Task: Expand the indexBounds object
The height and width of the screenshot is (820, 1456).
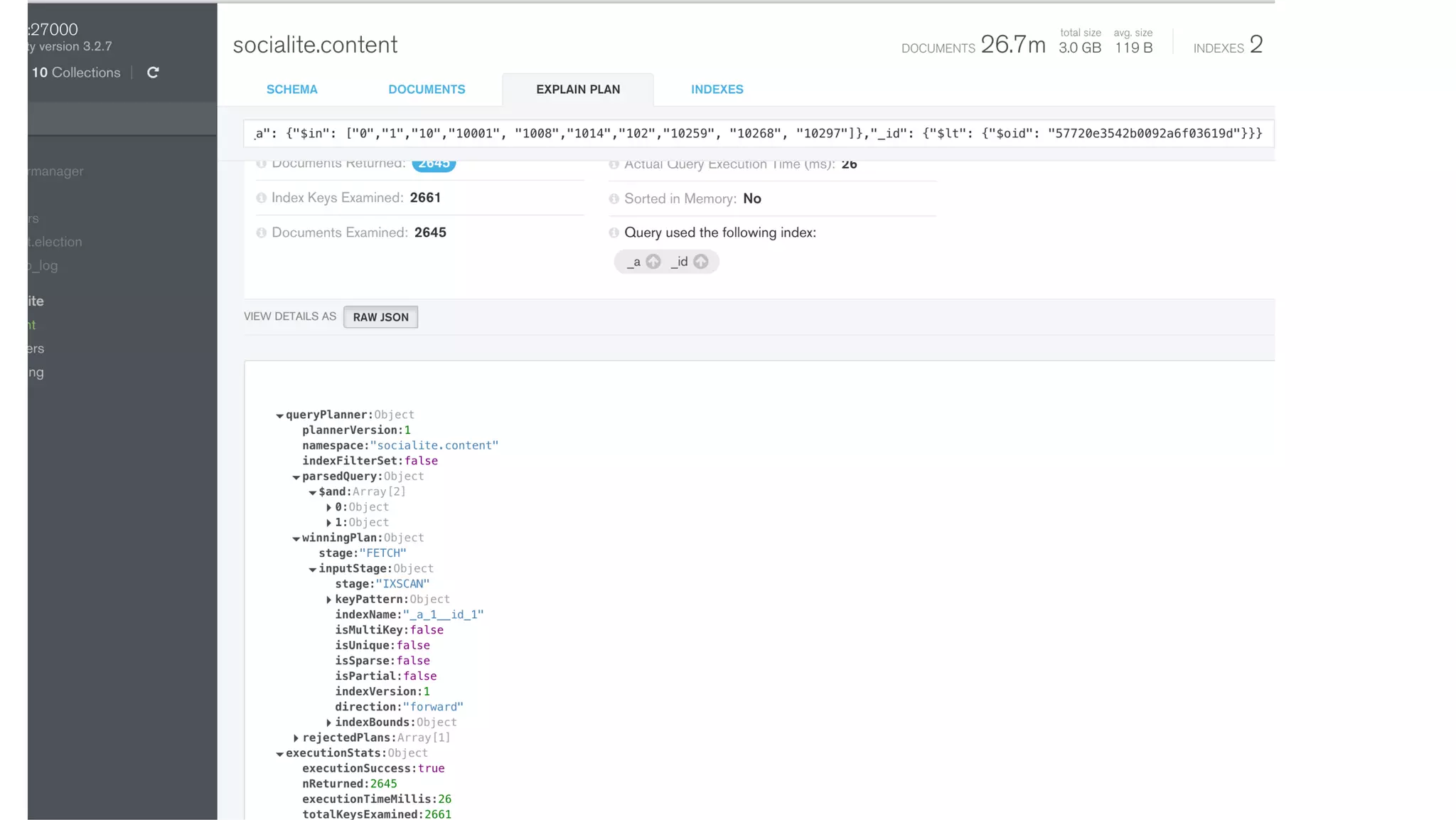Action: (x=328, y=723)
